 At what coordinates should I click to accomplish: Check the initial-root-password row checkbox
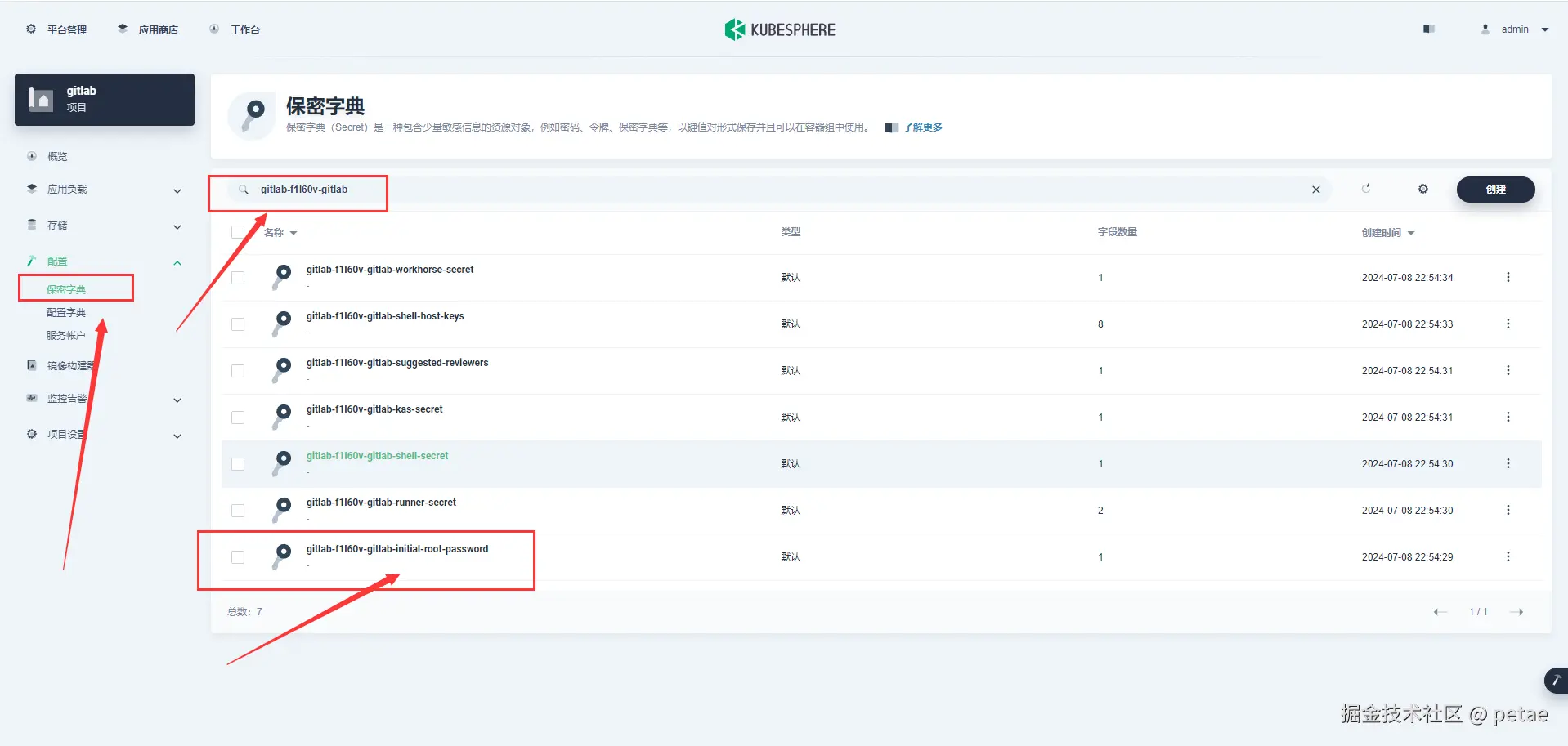[x=238, y=557]
